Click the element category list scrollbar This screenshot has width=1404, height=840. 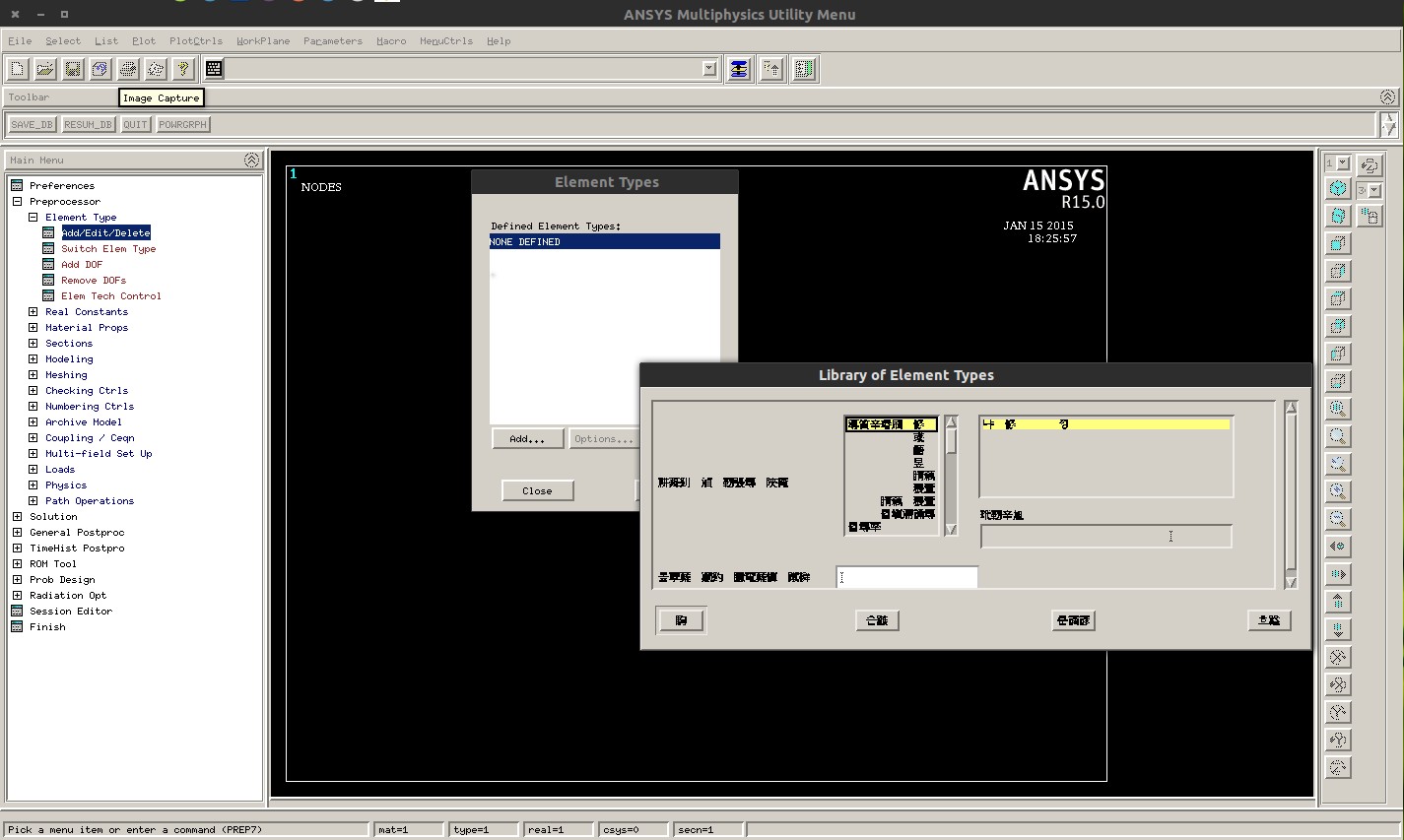point(951,476)
